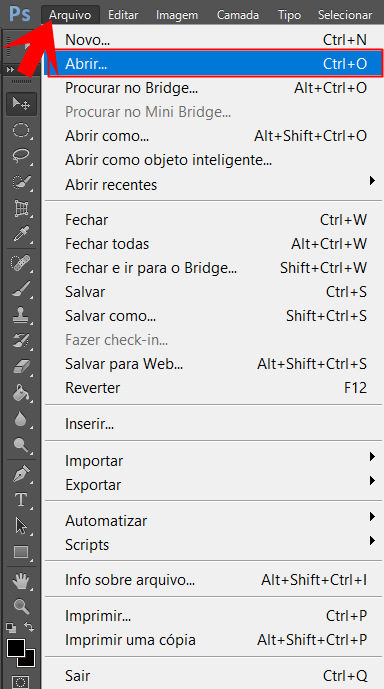This screenshot has width=384, height=689.
Task: Select the Path Selection tool
Action: [21, 526]
